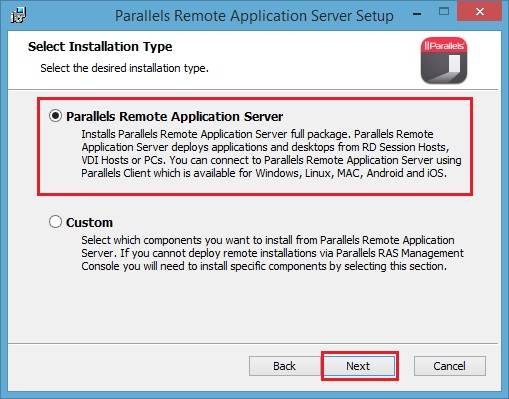Viewport: 509px width, 399px height.
Task: Click the word Parallels on the logo
Action: (446, 46)
